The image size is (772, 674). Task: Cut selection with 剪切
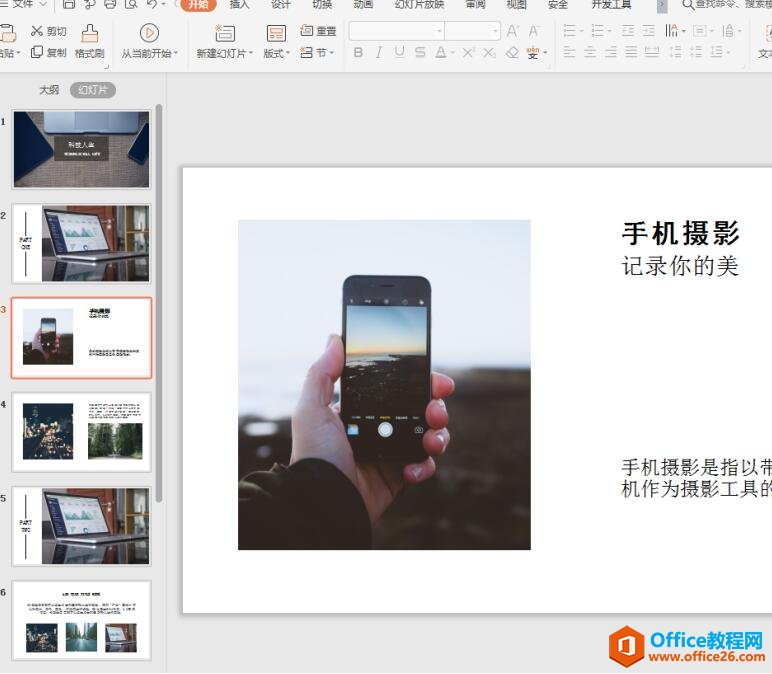(x=48, y=32)
